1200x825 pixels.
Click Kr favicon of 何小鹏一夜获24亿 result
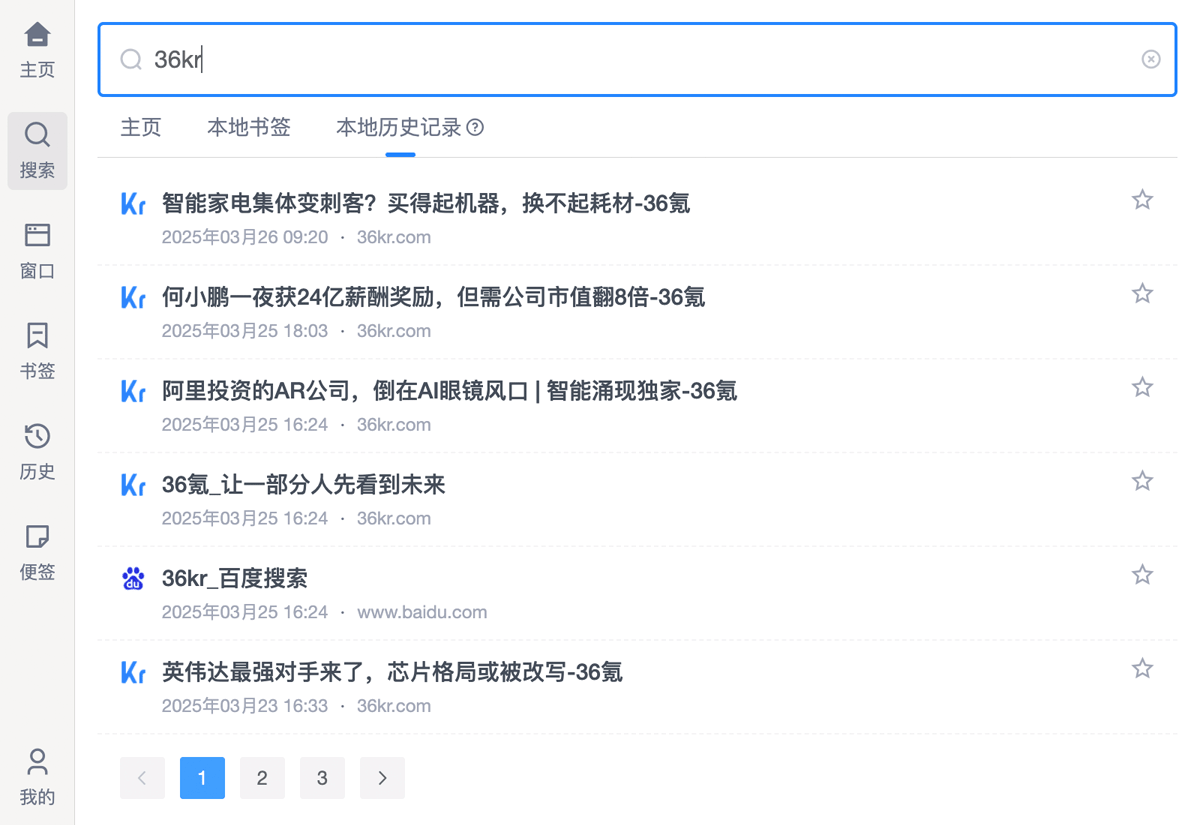click(x=133, y=297)
